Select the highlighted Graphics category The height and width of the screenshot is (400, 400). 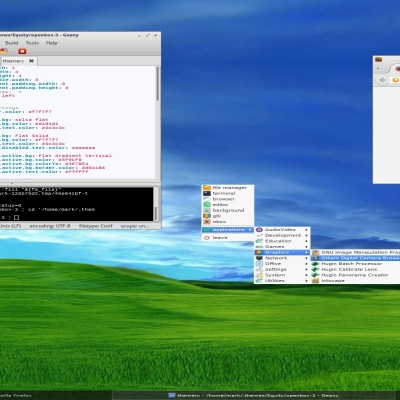(x=282, y=252)
